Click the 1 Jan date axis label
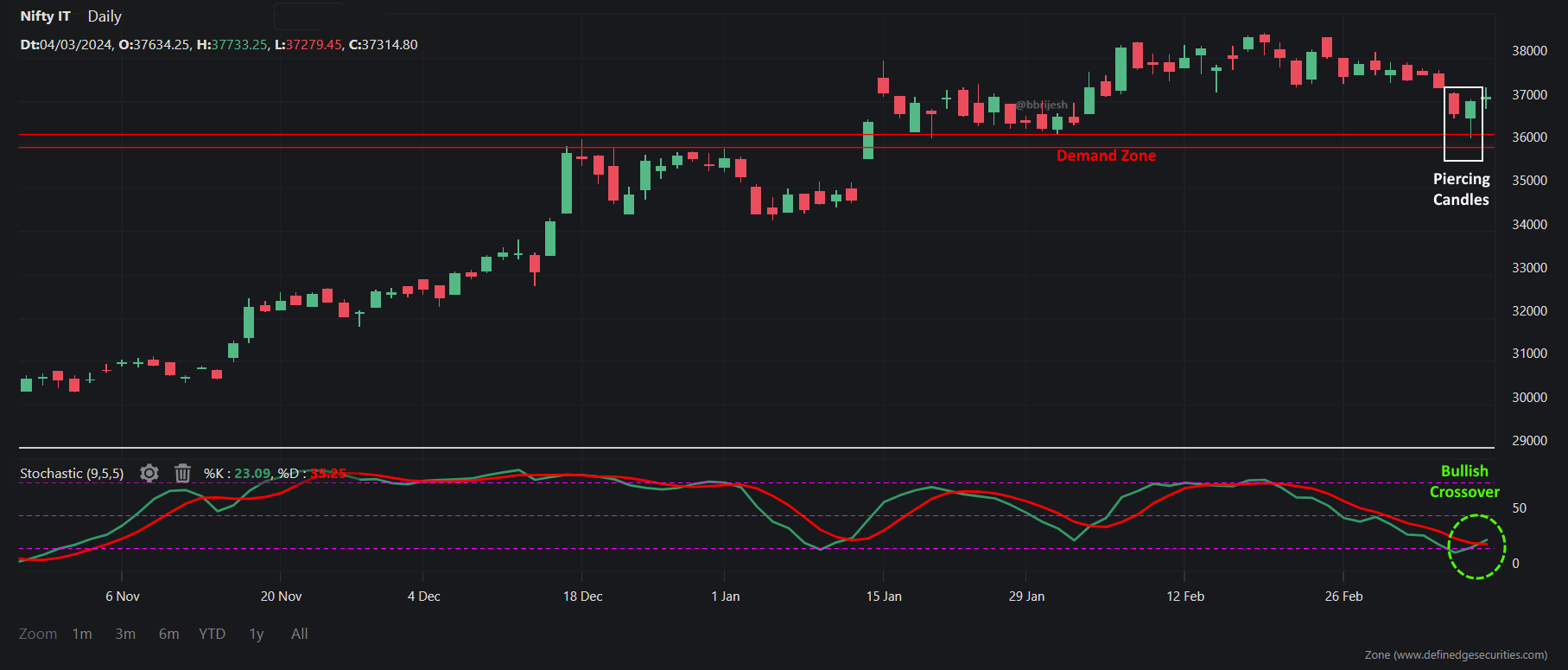Viewport: 1568px width, 670px height. [x=726, y=597]
